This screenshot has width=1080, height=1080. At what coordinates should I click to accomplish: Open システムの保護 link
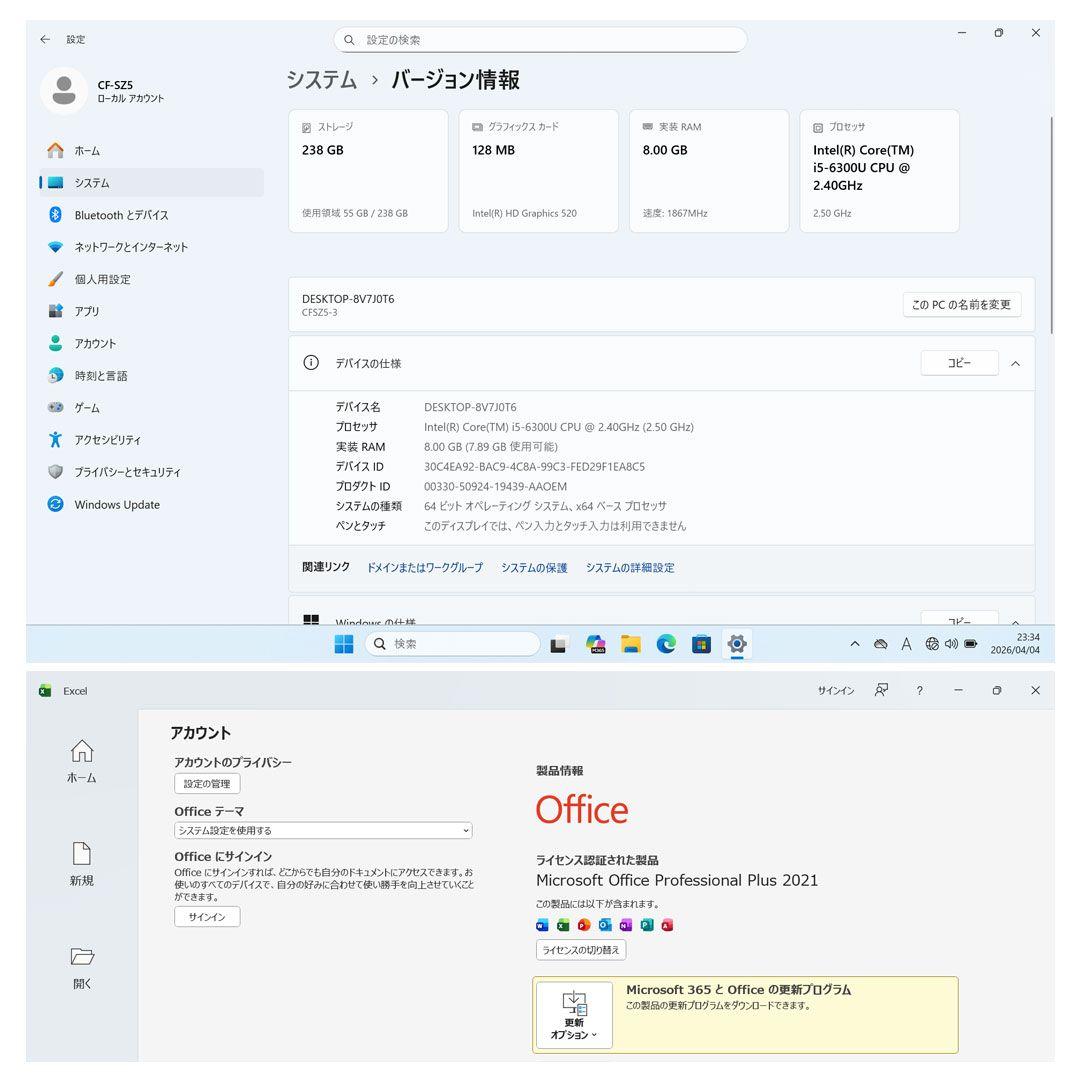click(534, 568)
